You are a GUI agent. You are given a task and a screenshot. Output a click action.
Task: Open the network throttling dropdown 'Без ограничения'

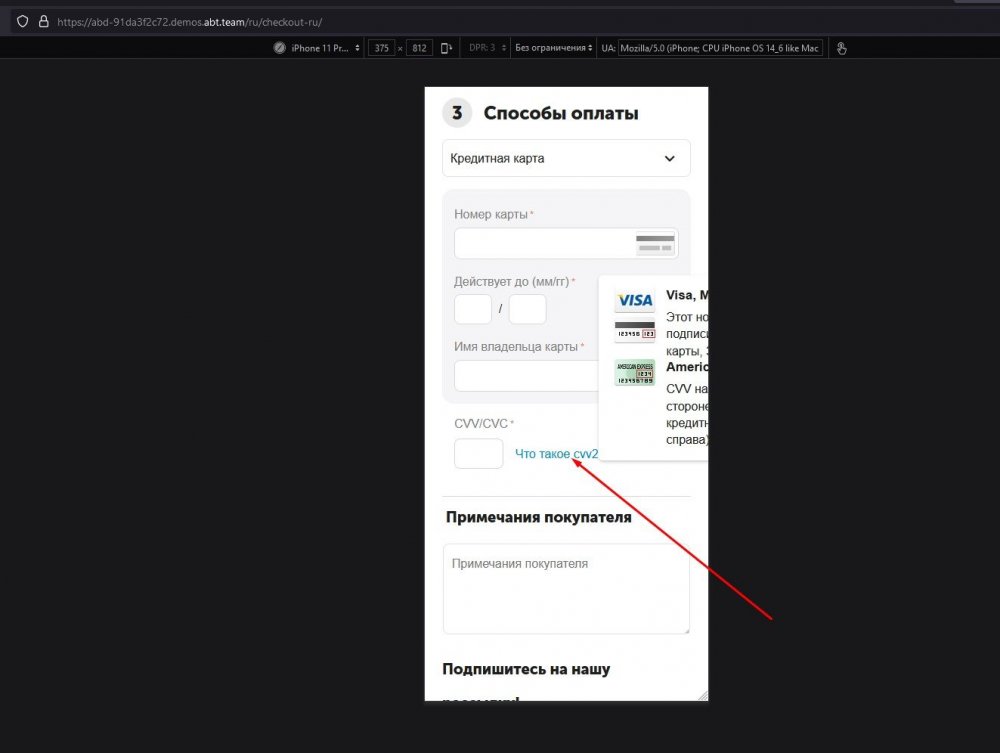(551, 47)
